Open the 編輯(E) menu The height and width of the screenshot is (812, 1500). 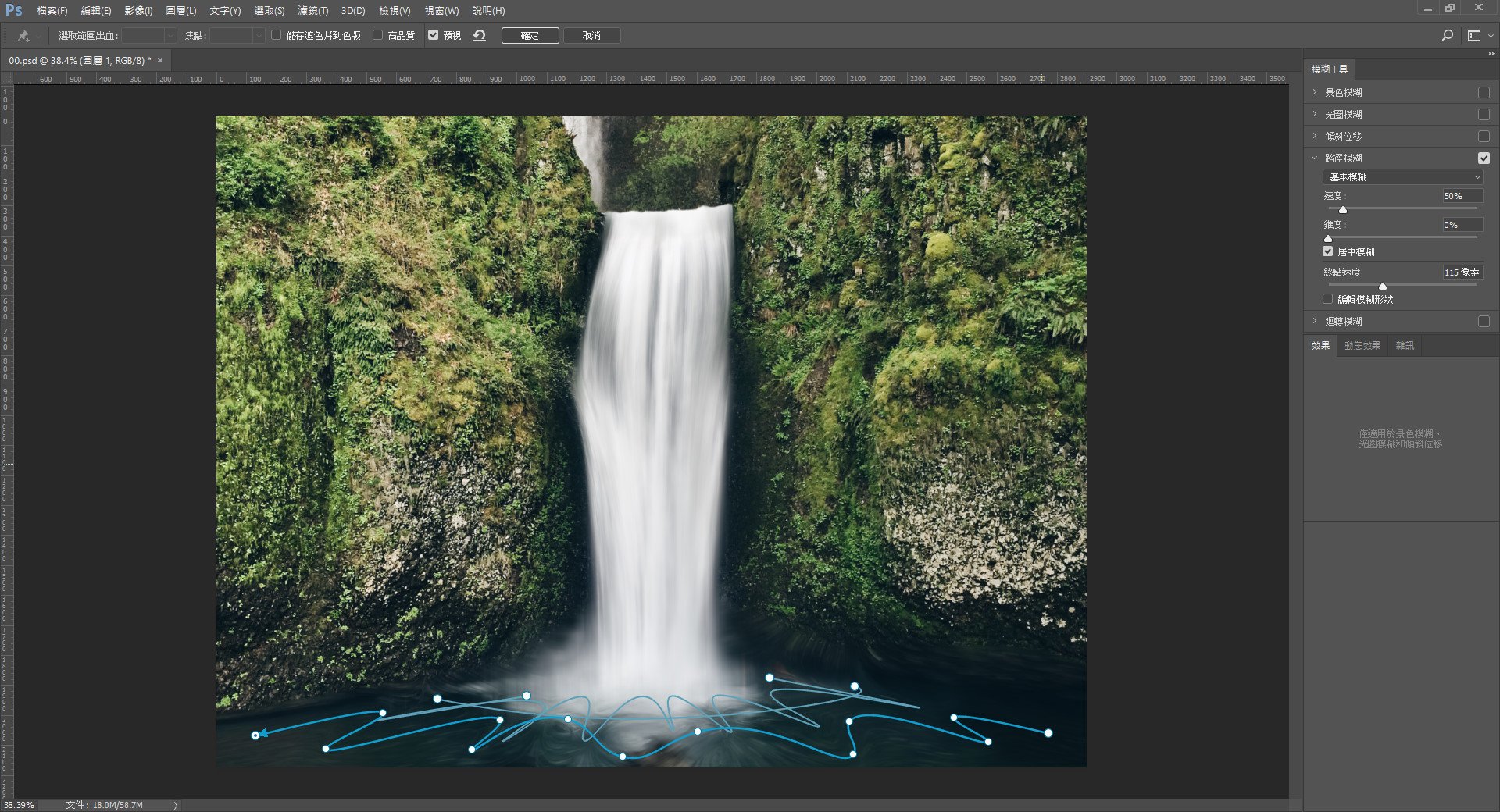[x=96, y=11]
